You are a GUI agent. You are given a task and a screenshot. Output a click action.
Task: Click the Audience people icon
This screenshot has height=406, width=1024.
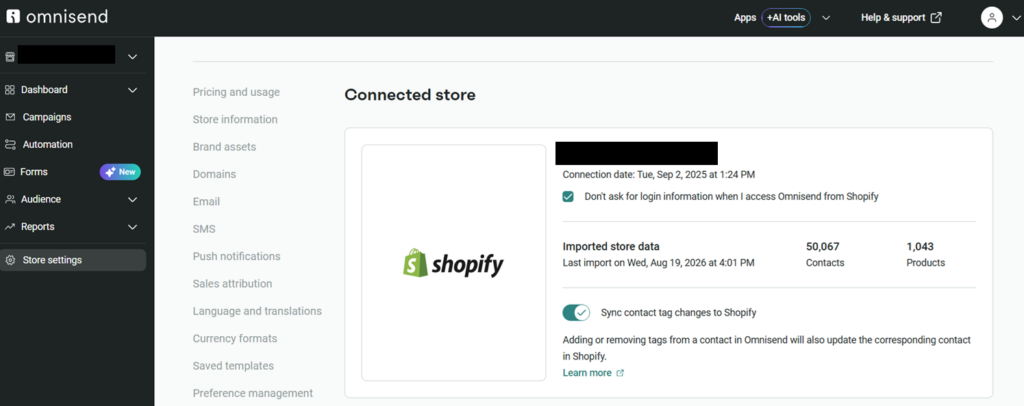[10, 200]
